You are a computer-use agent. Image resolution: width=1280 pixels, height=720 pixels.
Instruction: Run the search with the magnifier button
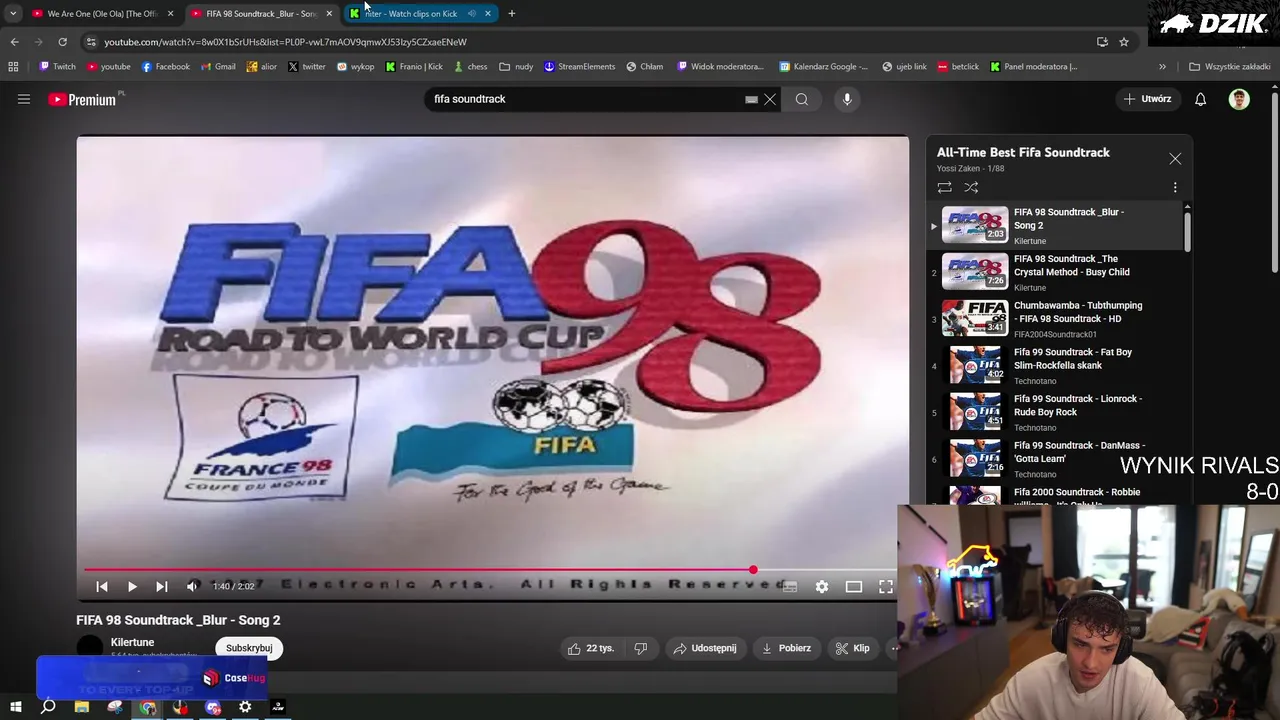click(802, 99)
